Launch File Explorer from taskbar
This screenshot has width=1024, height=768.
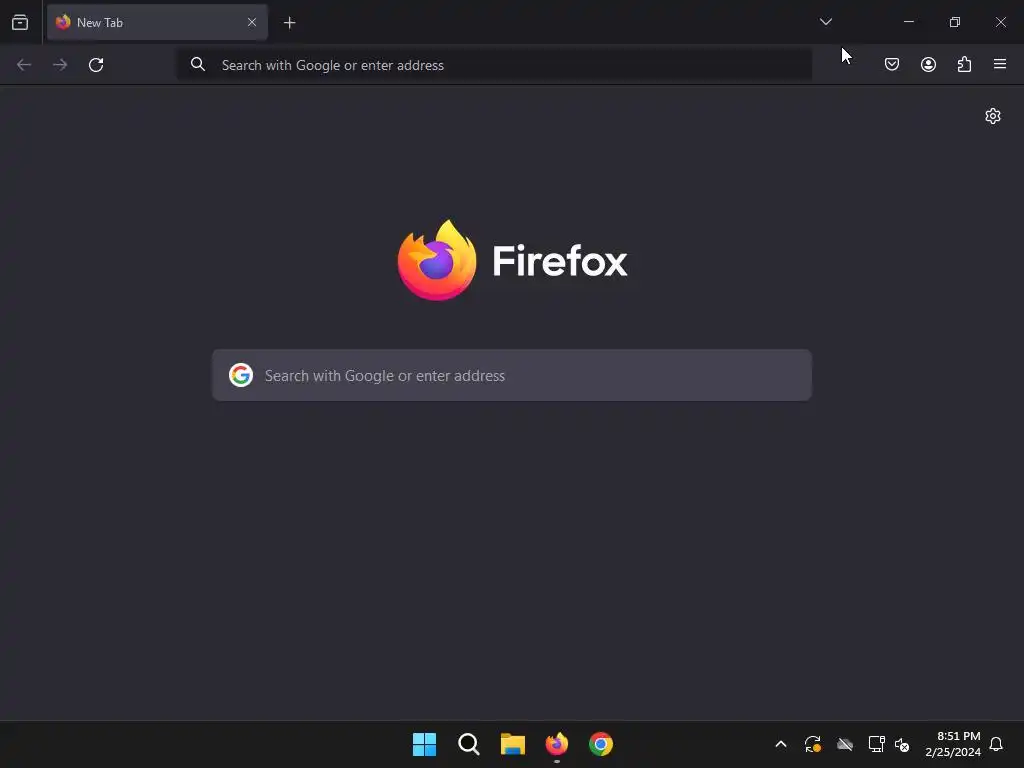tap(513, 744)
